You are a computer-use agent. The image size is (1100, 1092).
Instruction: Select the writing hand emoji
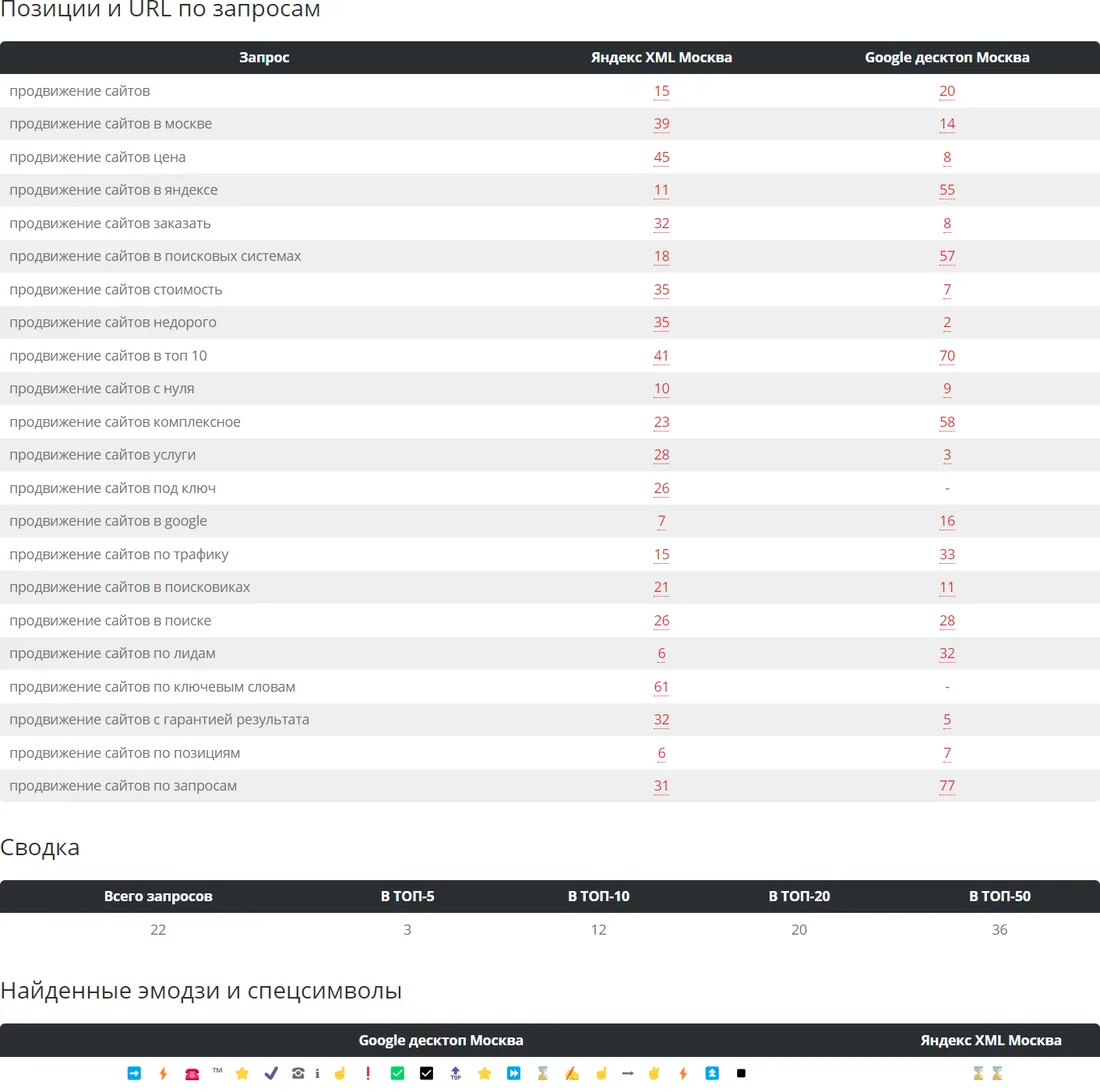pyautogui.click(x=572, y=1073)
